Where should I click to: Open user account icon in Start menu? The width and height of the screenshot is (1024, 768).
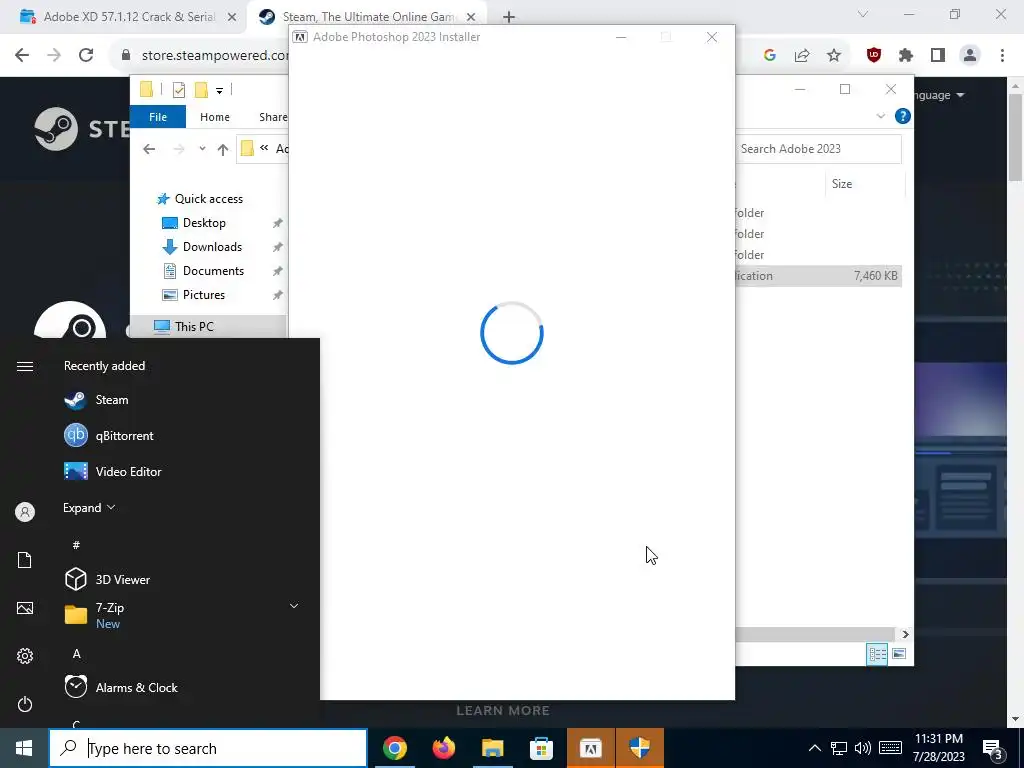[25, 512]
